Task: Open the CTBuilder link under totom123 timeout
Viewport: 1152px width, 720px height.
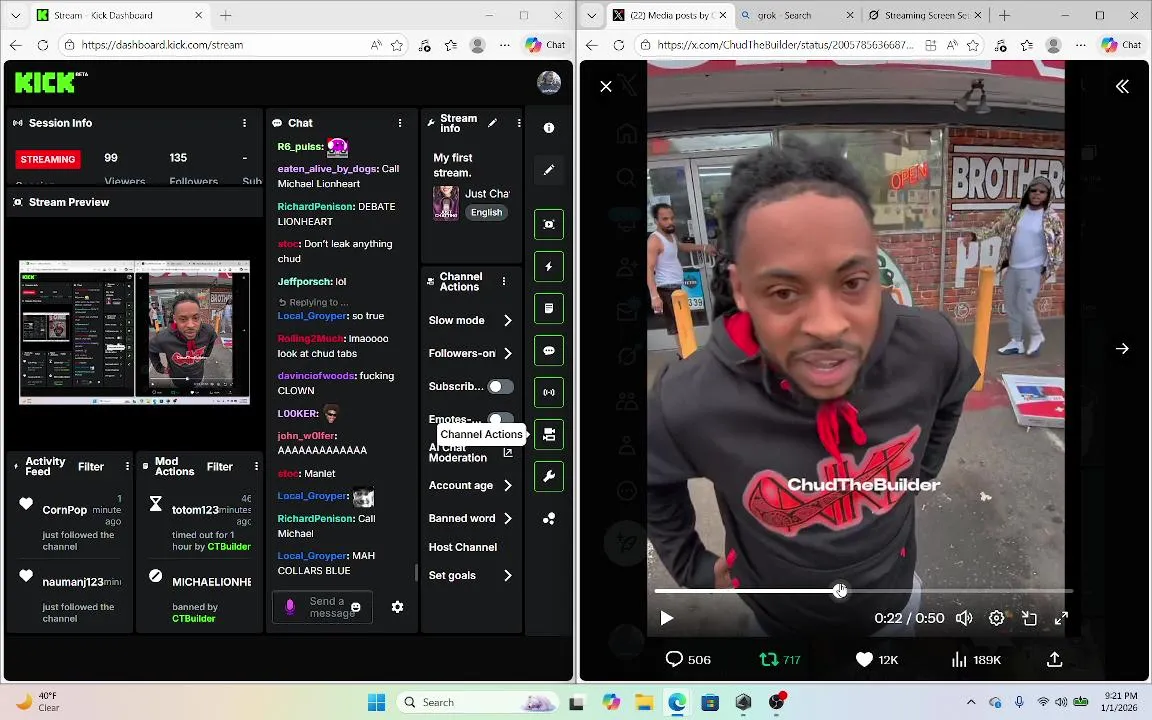Action: [x=229, y=547]
